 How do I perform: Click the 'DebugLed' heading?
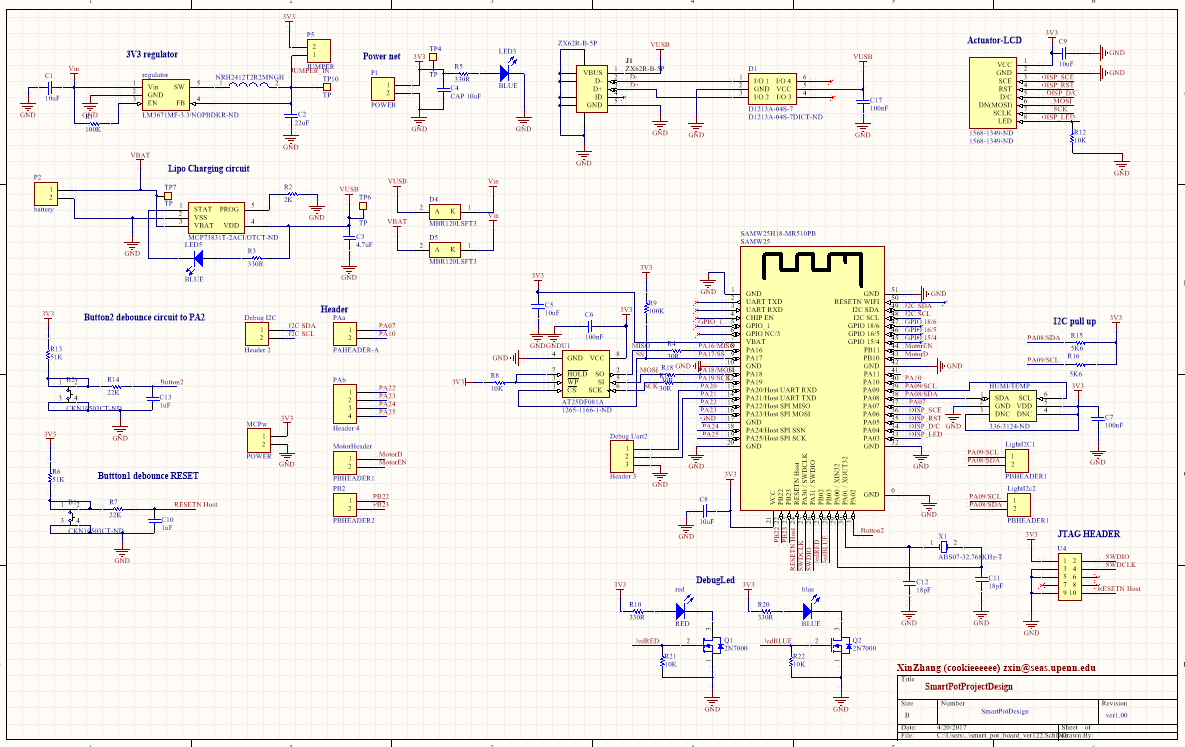coord(715,580)
